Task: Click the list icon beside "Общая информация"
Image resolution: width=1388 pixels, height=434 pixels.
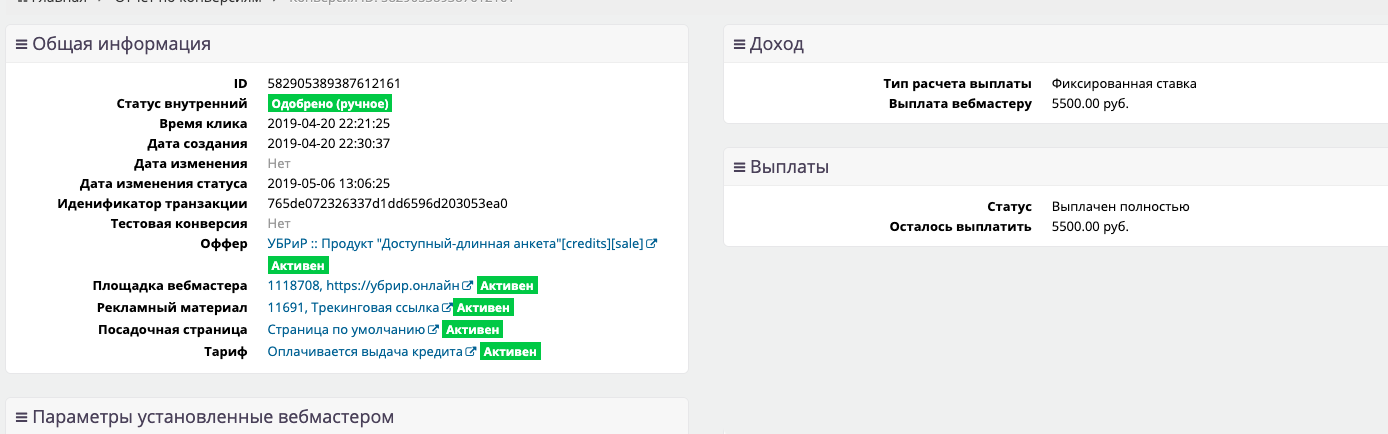Action: pos(22,44)
